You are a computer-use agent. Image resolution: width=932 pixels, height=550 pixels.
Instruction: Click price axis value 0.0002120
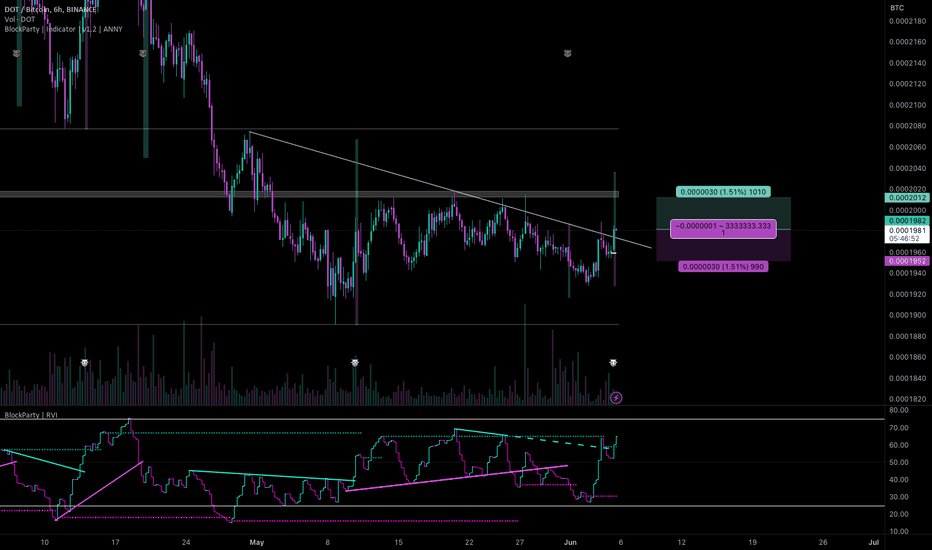907,84
